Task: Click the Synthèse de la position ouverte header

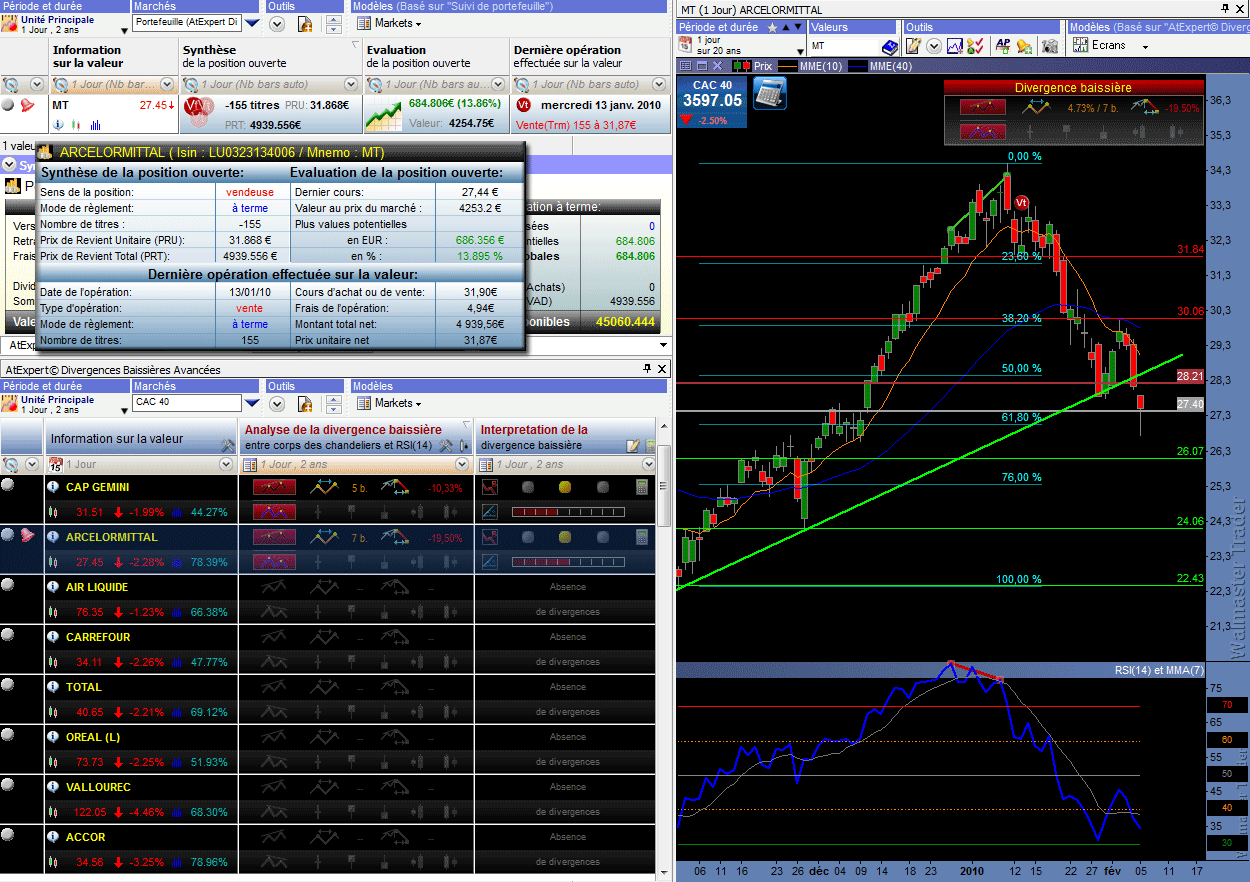Action: (270, 56)
